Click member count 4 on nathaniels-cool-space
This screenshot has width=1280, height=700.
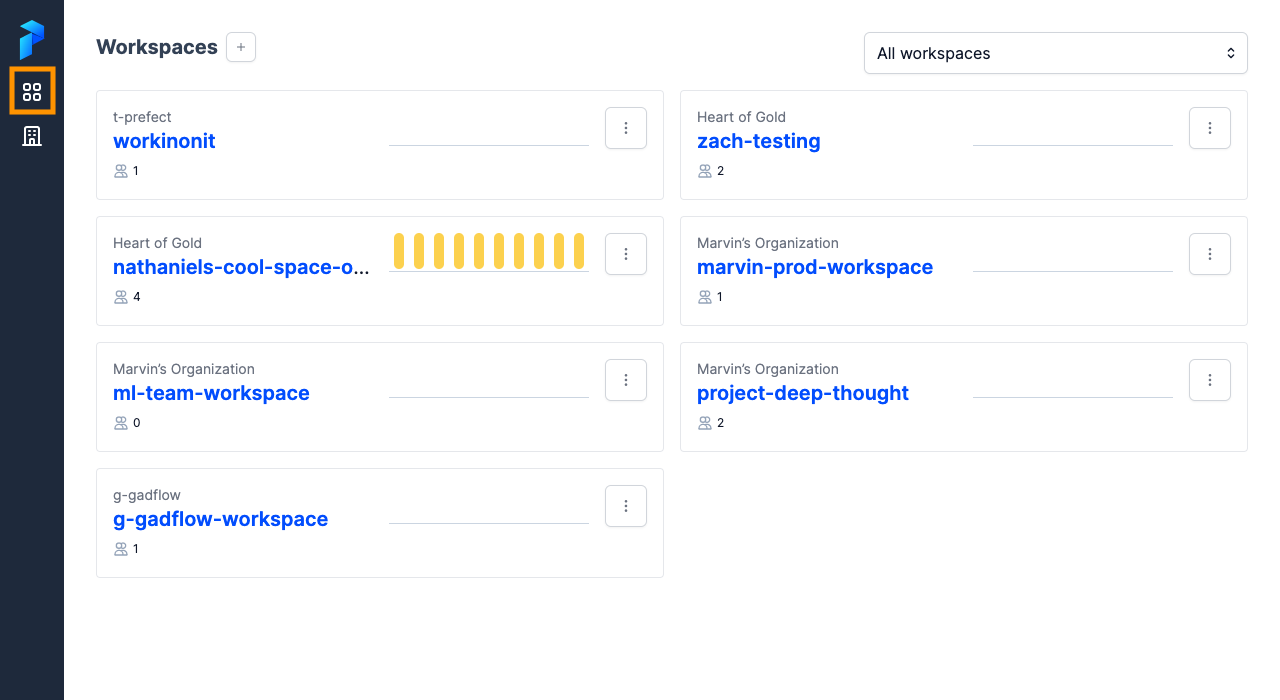tap(137, 297)
